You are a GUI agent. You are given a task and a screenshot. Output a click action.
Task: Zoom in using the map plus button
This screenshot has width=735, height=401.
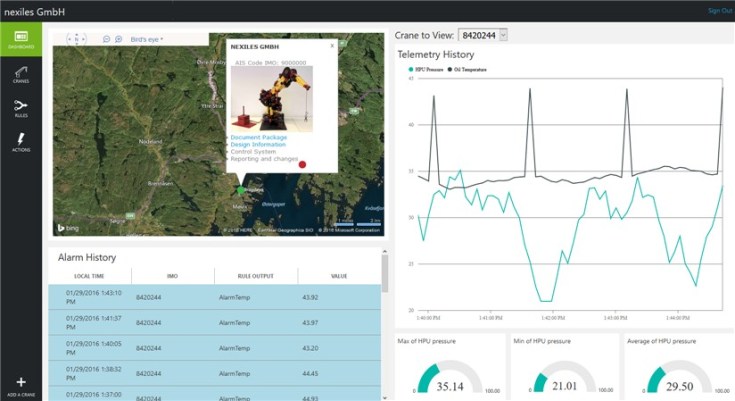click(x=118, y=39)
